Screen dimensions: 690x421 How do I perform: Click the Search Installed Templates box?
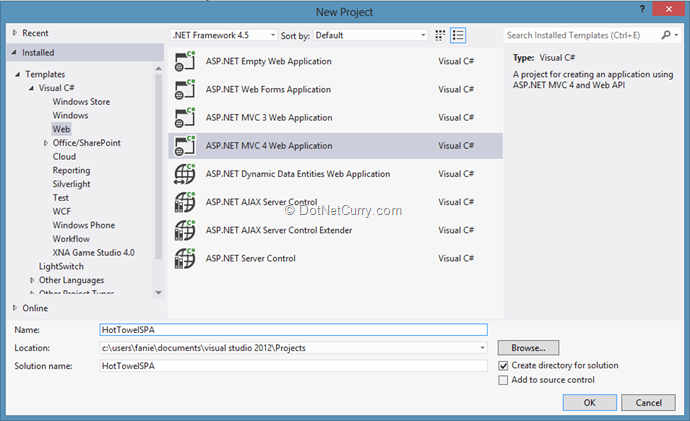click(x=582, y=35)
